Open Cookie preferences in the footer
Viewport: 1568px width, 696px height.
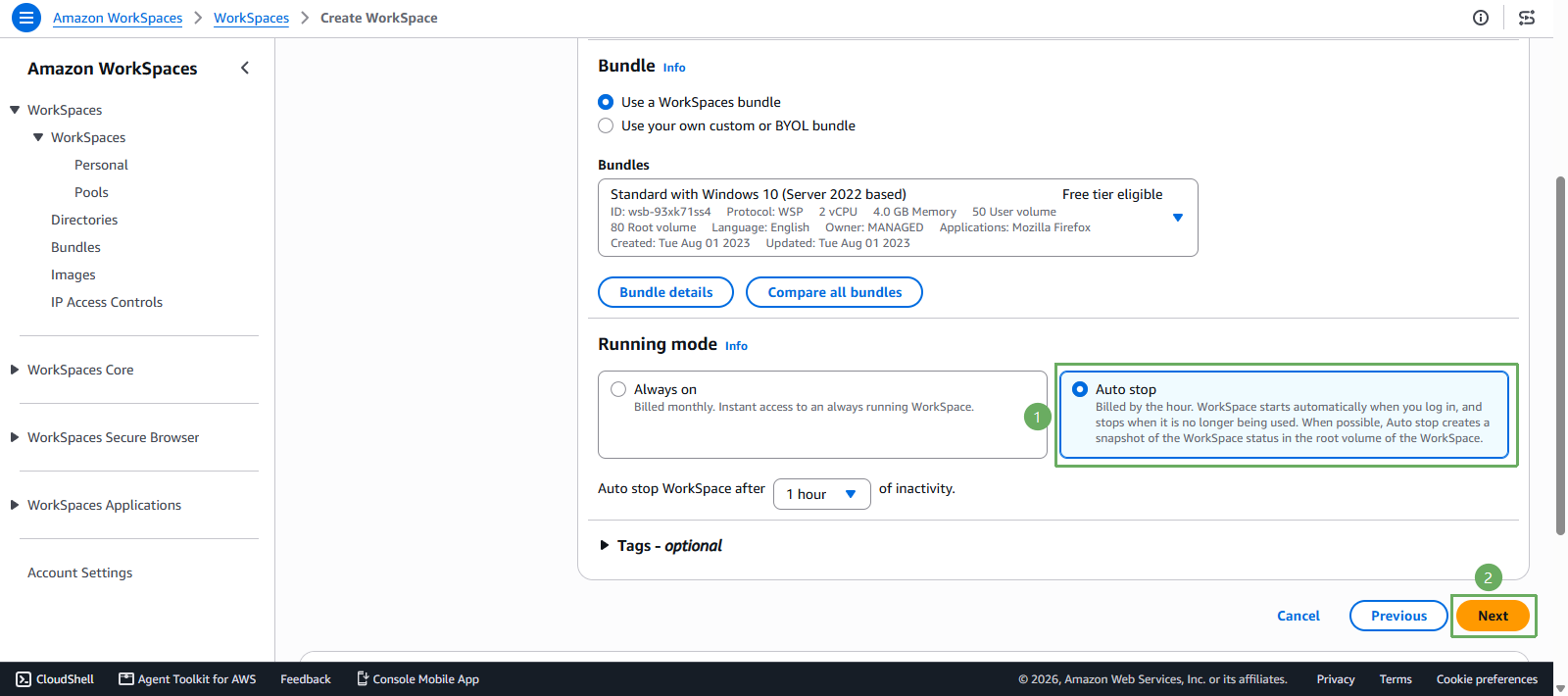[1487, 678]
